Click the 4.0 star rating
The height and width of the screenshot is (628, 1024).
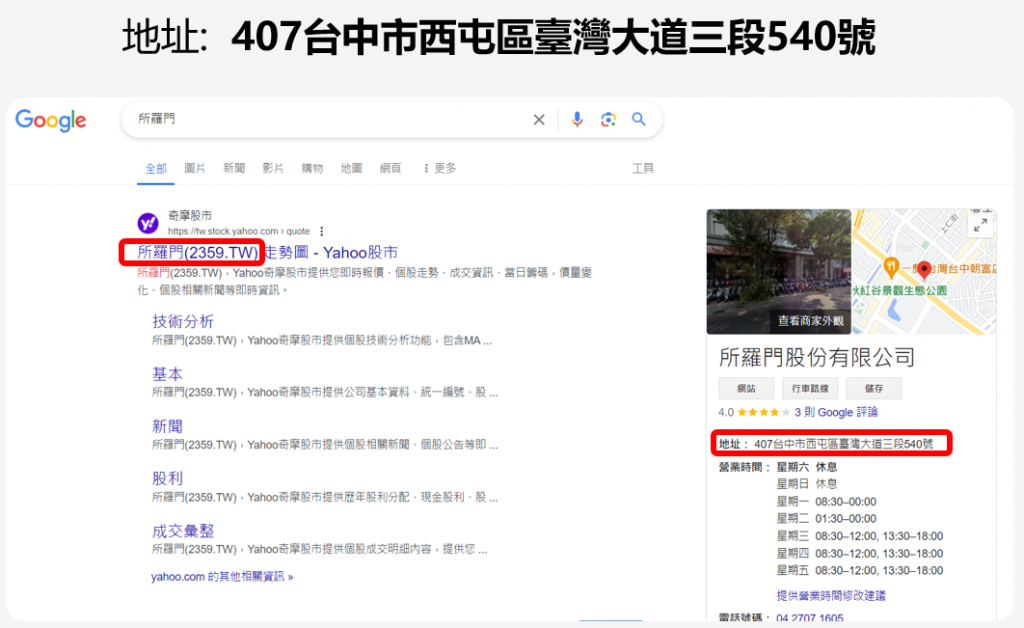coord(754,413)
